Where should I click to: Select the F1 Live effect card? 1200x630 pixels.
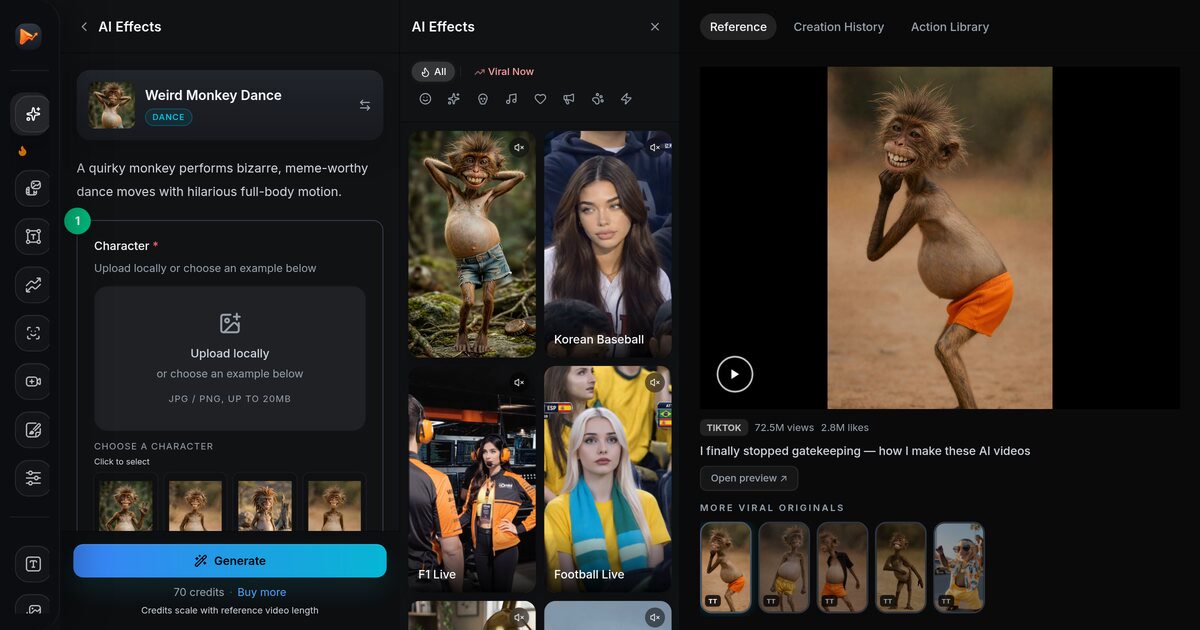pyautogui.click(x=472, y=479)
